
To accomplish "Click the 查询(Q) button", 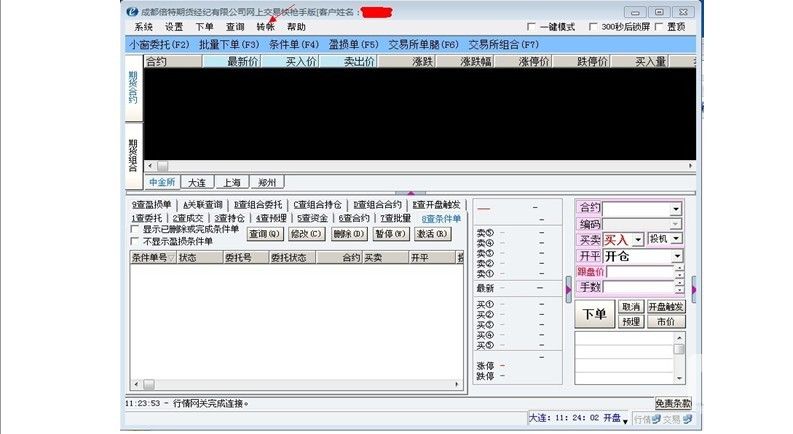I will pyautogui.click(x=264, y=234).
